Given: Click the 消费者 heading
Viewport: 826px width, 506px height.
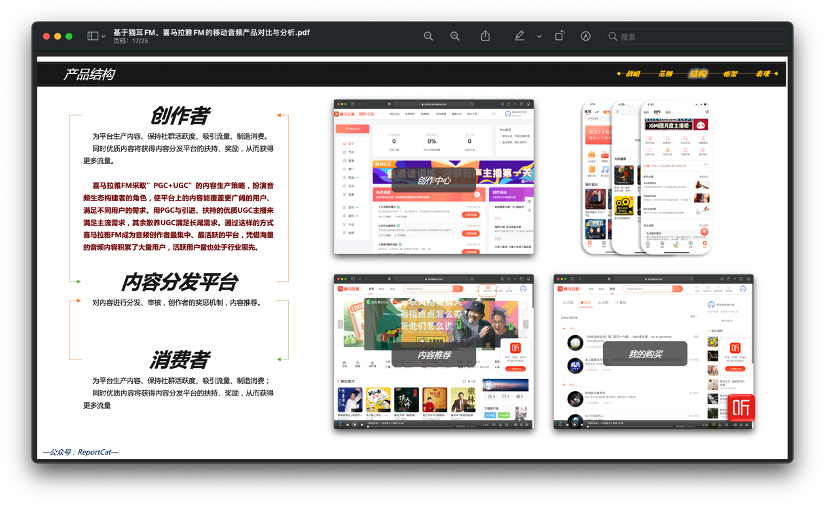Looking at the screenshot, I should click(x=180, y=360).
